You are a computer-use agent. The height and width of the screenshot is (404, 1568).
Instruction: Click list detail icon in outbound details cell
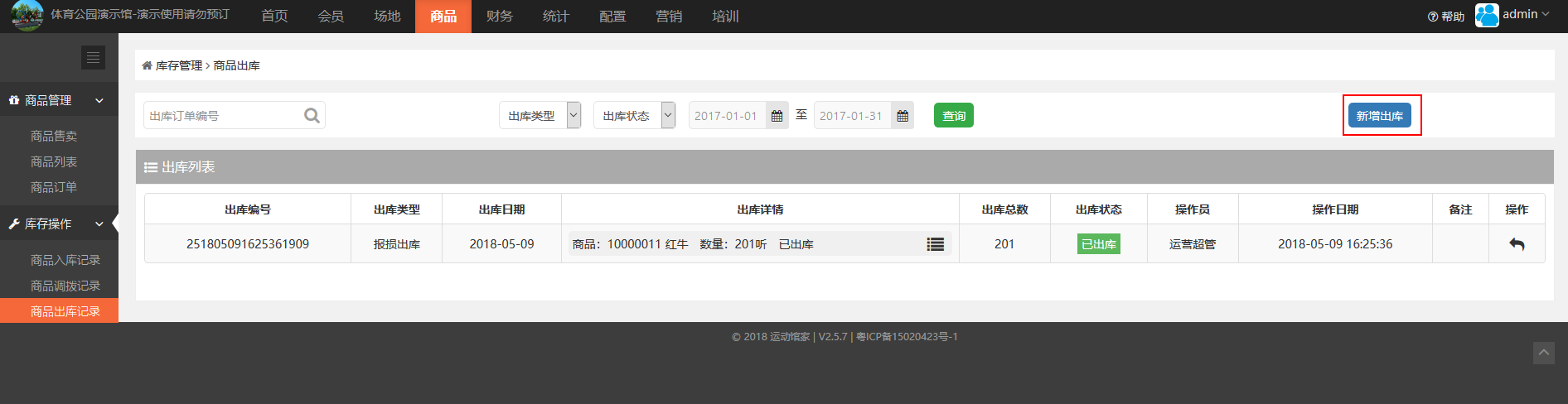pos(936,244)
